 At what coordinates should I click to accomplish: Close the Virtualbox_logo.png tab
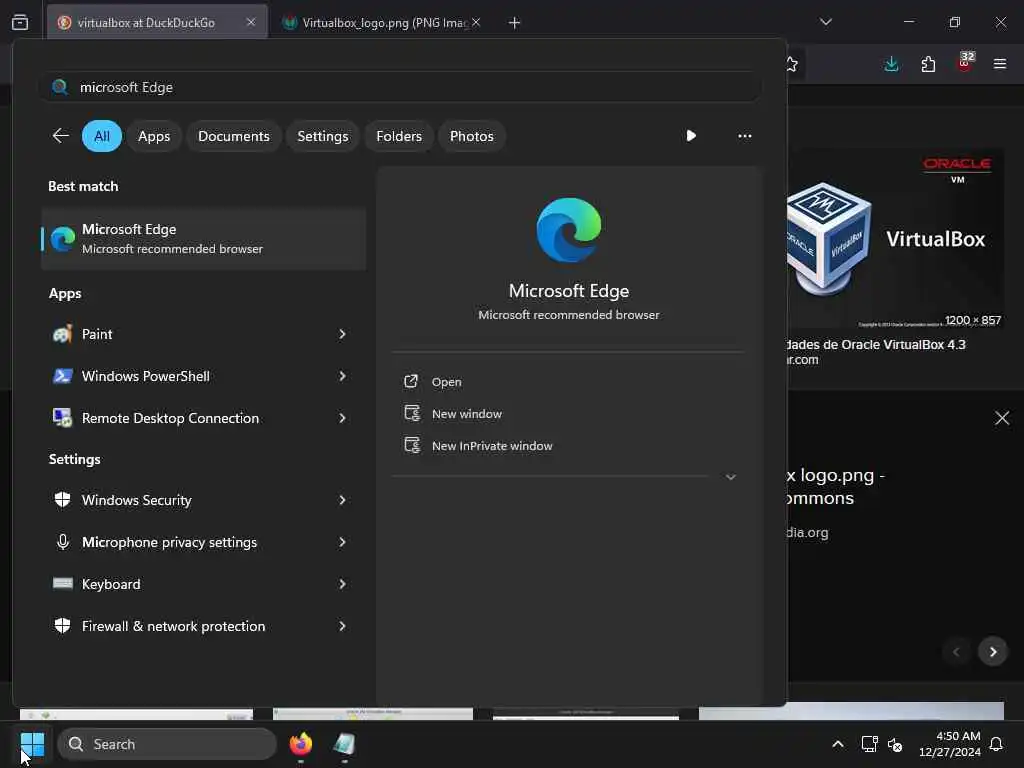[477, 22]
